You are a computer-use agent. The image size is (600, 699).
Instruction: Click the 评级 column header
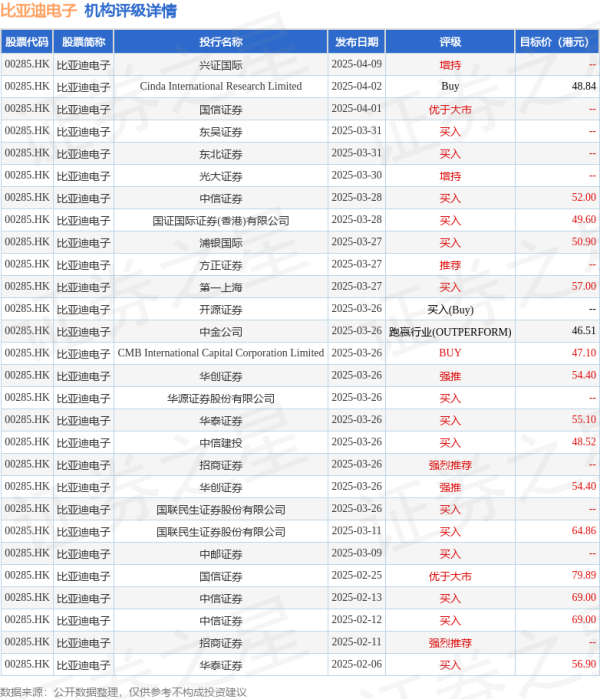point(450,42)
